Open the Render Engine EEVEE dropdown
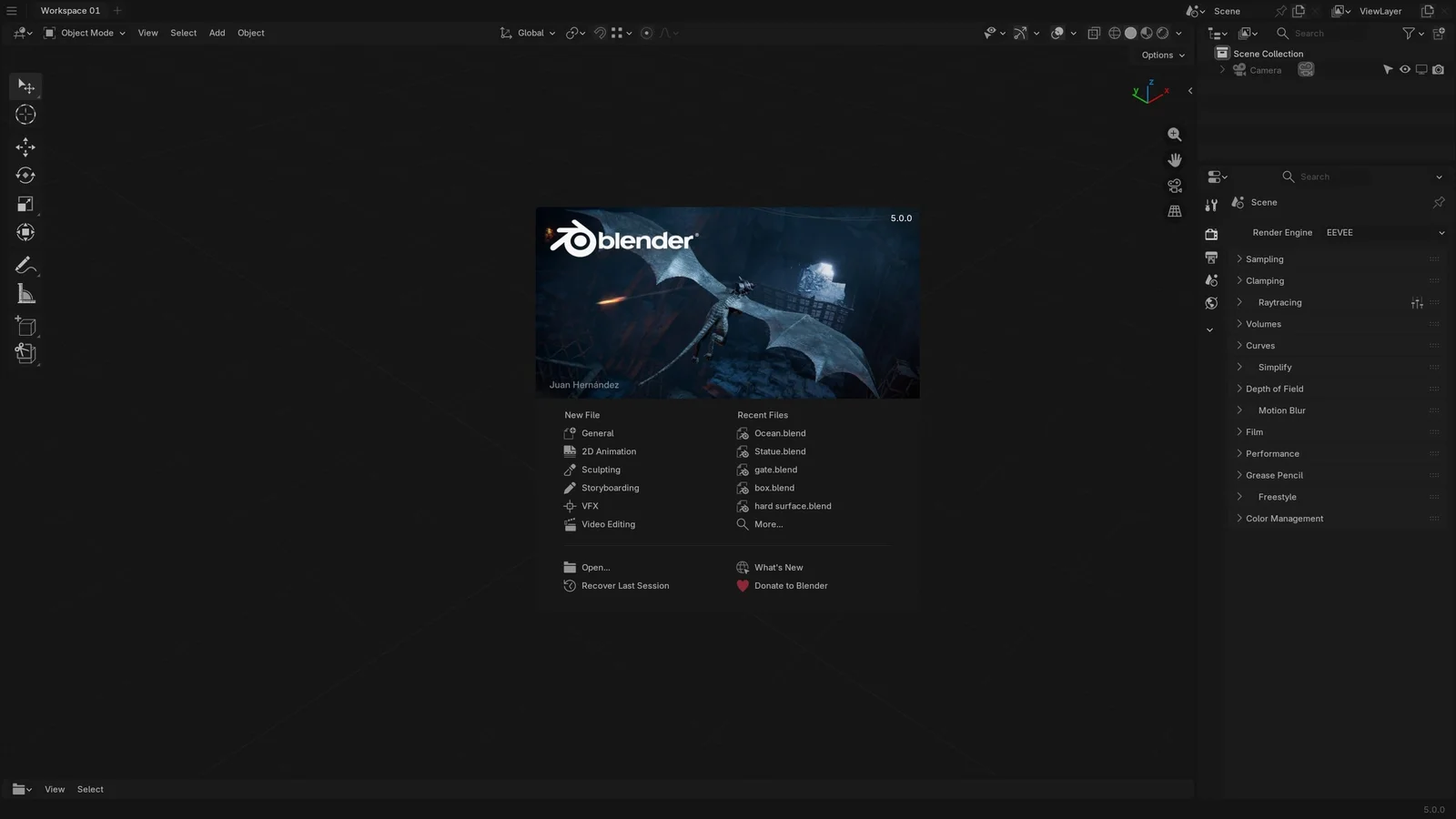Screen dimensions: 1456x819 click(1384, 233)
